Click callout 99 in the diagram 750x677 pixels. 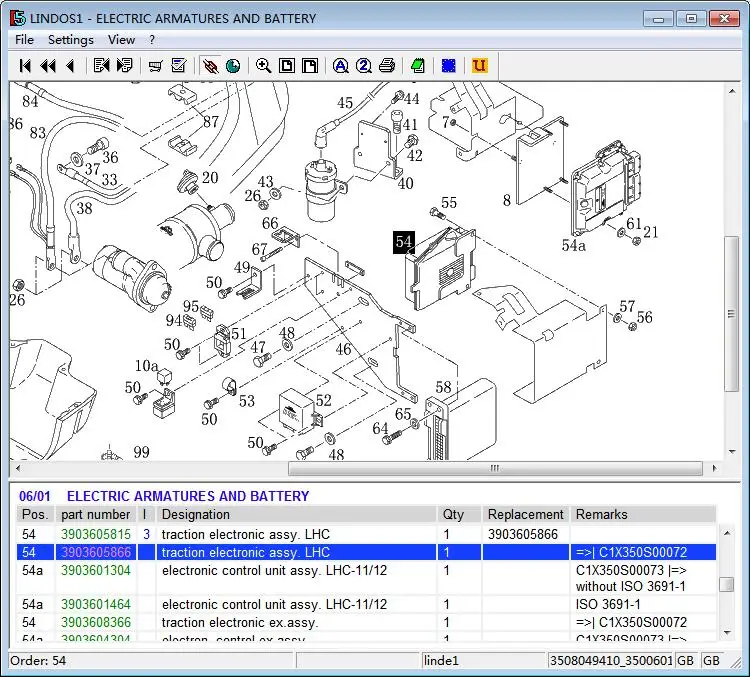pos(142,452)
